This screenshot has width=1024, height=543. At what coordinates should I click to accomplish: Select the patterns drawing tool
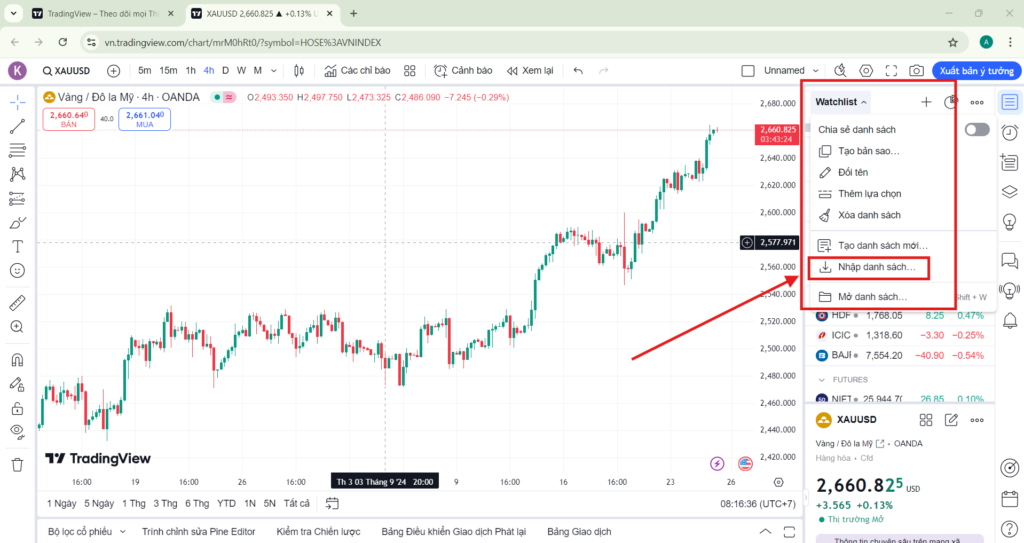coord(18,174)
